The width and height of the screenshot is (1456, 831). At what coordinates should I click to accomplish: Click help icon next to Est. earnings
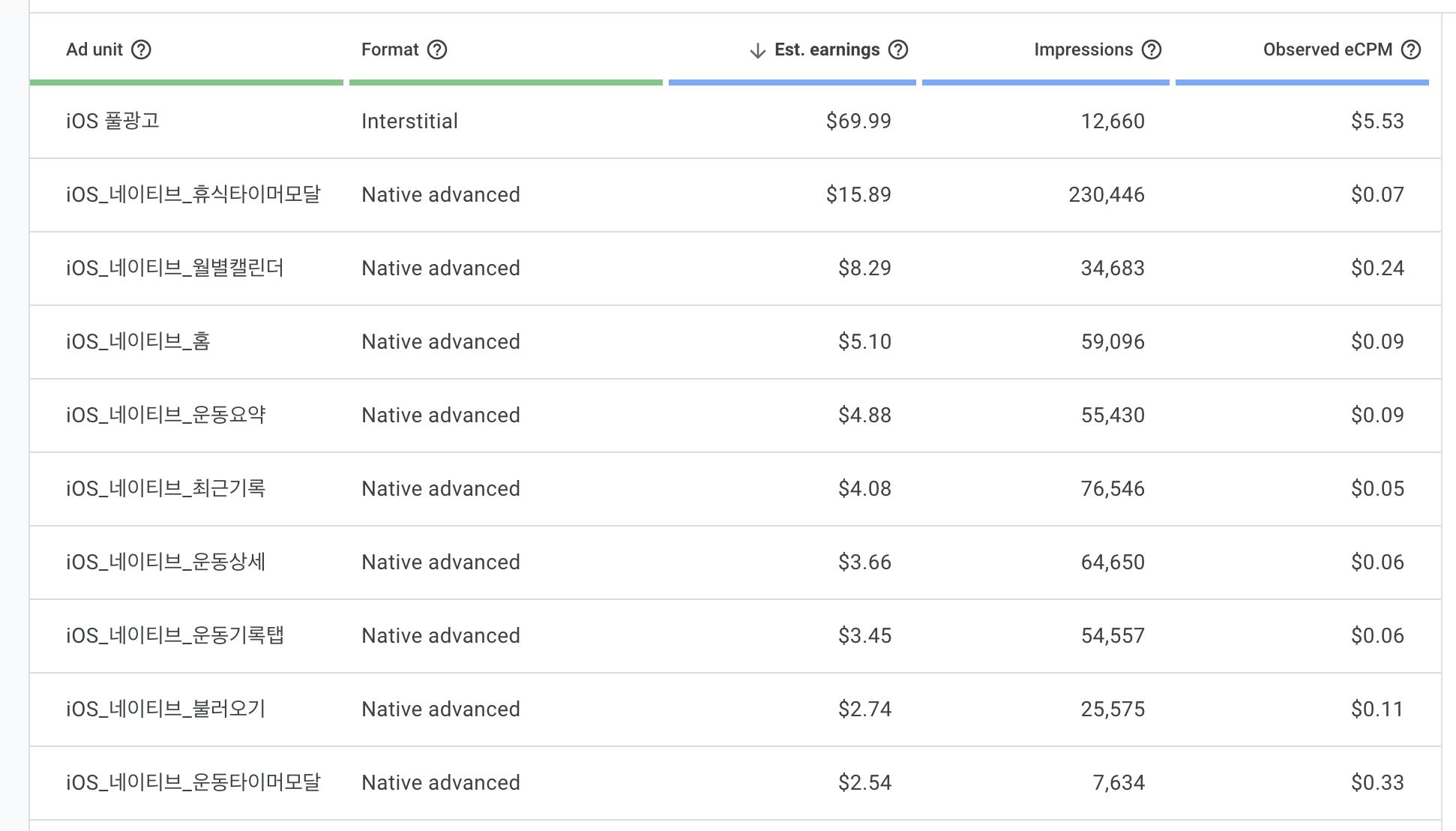[x=898, y=49]
